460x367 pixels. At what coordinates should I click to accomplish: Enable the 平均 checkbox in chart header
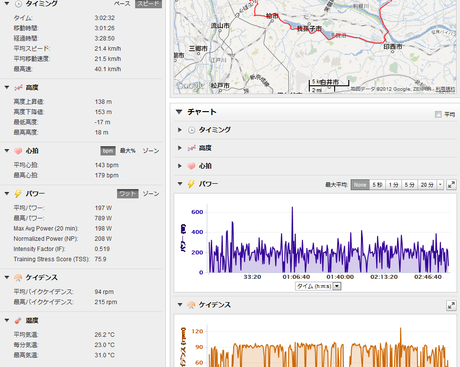point(438,114)
